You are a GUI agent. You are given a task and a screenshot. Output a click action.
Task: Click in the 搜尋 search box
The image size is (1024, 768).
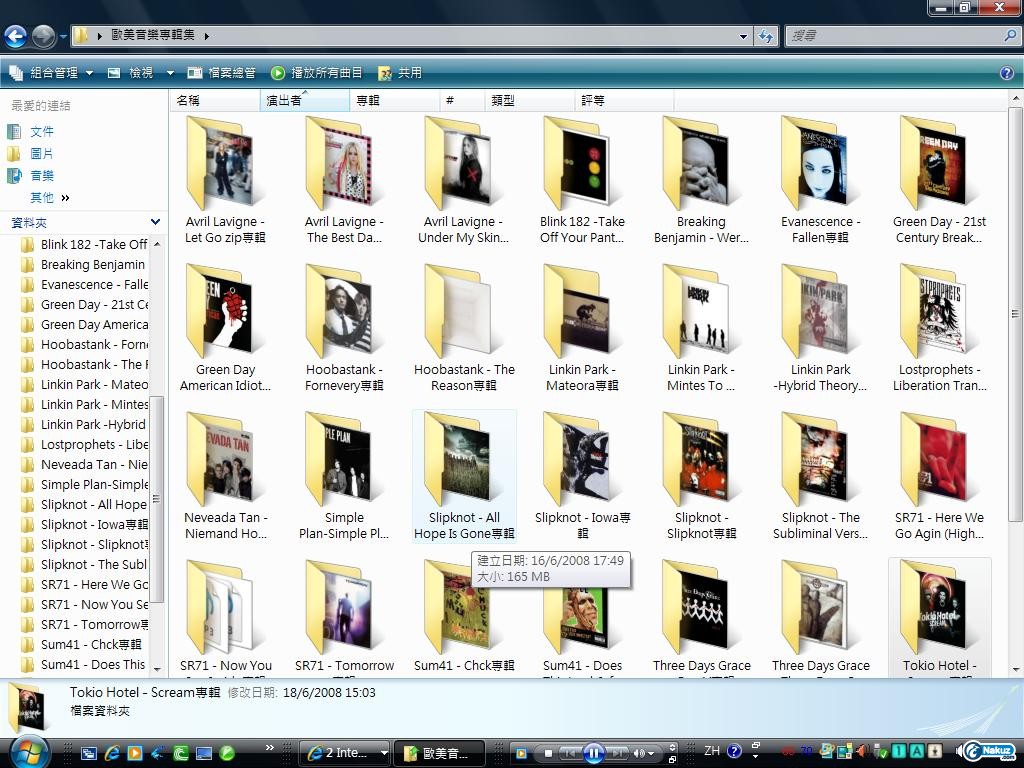(x=895, y=36)
